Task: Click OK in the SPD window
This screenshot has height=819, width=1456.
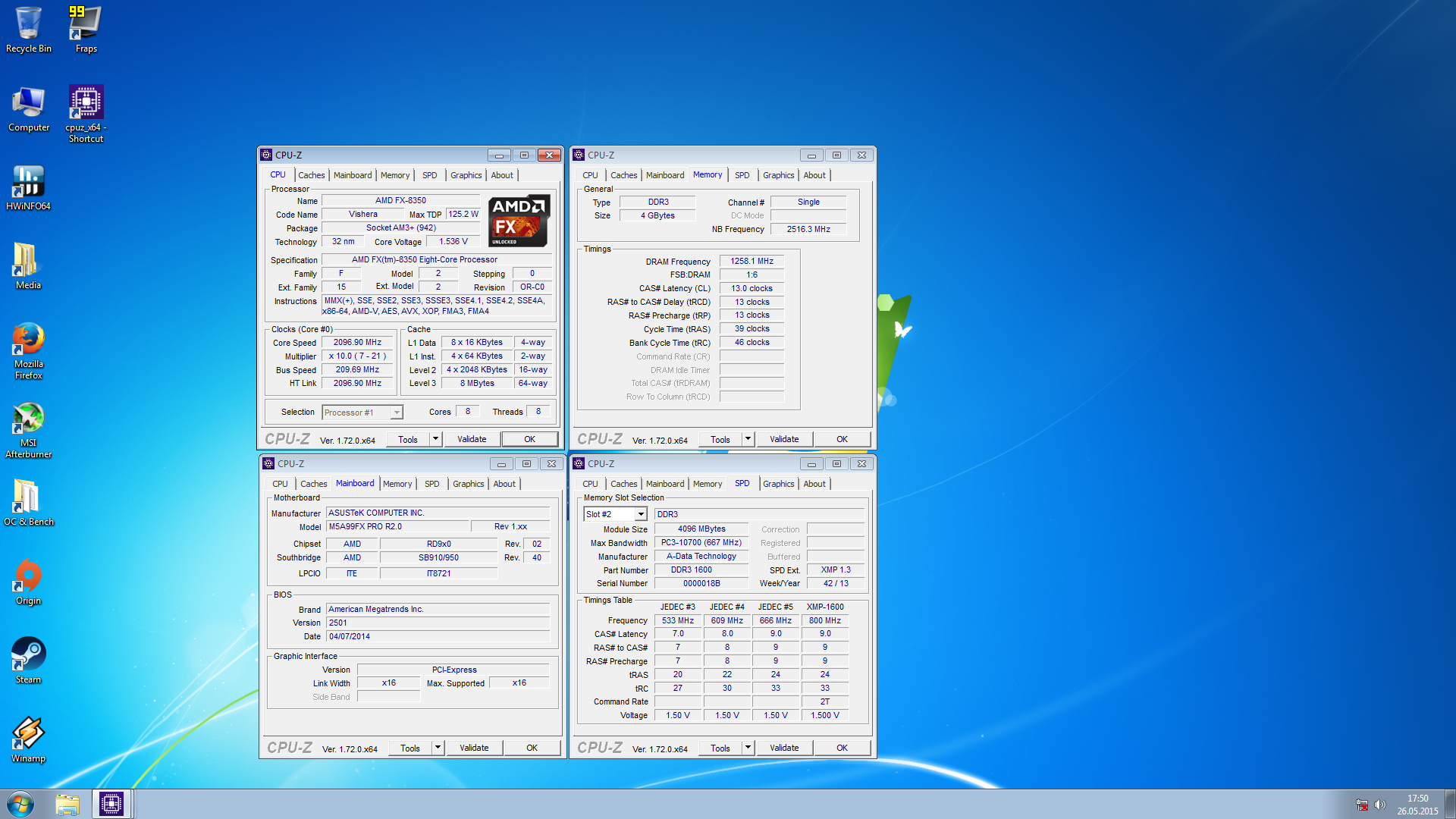Action: click(842, 748)
